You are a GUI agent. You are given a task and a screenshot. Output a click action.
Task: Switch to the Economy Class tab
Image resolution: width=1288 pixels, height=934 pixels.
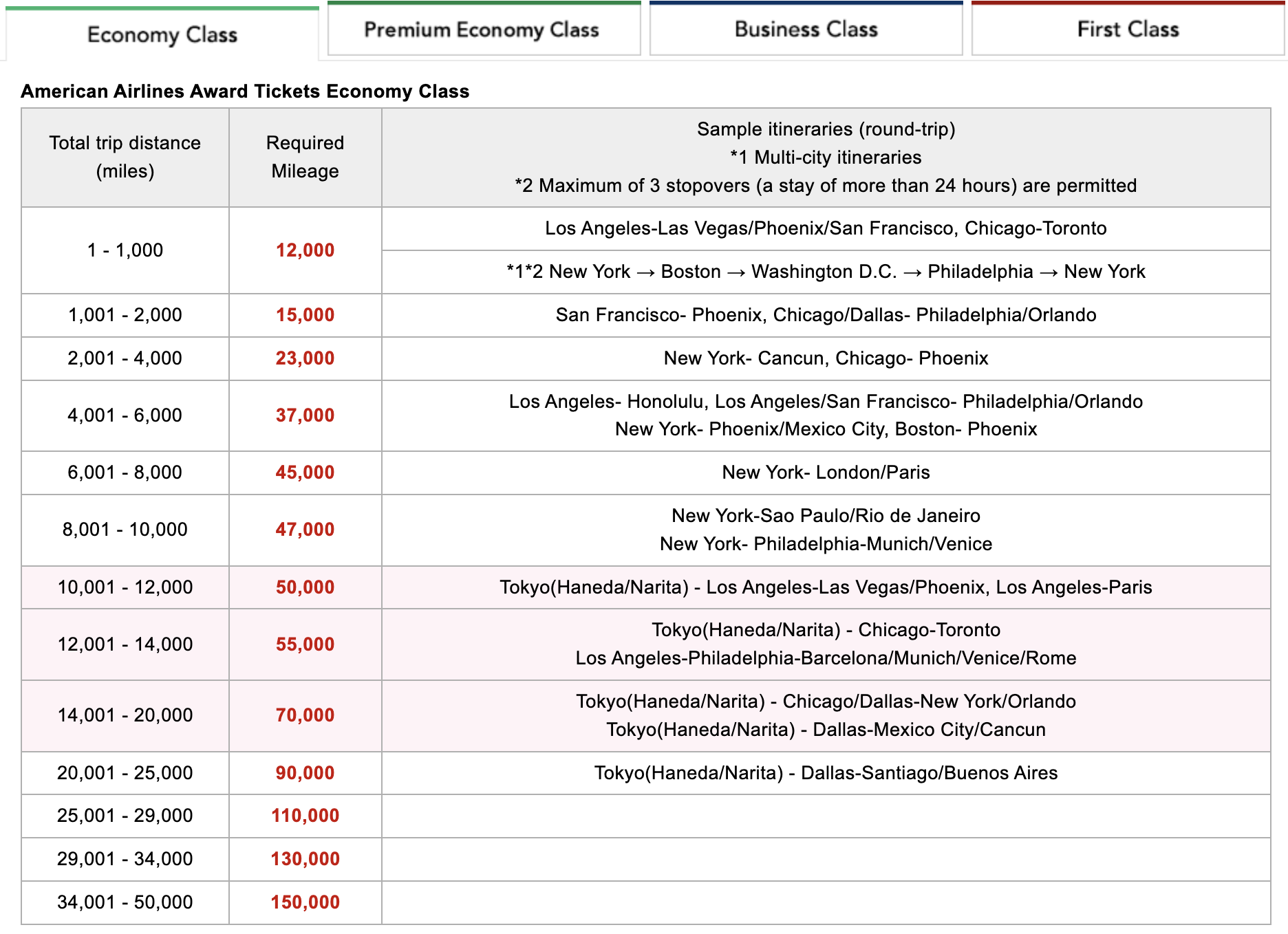click(x=162, y=34)
